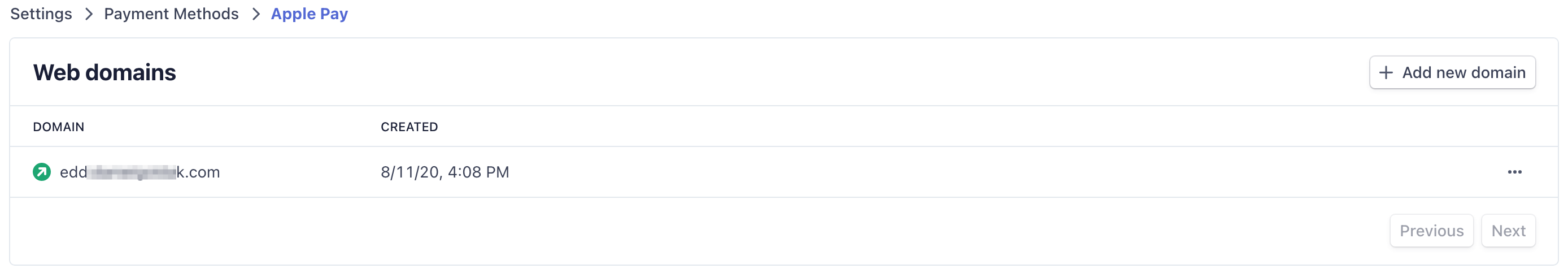Go to the Previous page
The width and height of the screenshot is (1568, 277).
(1430, 231)
